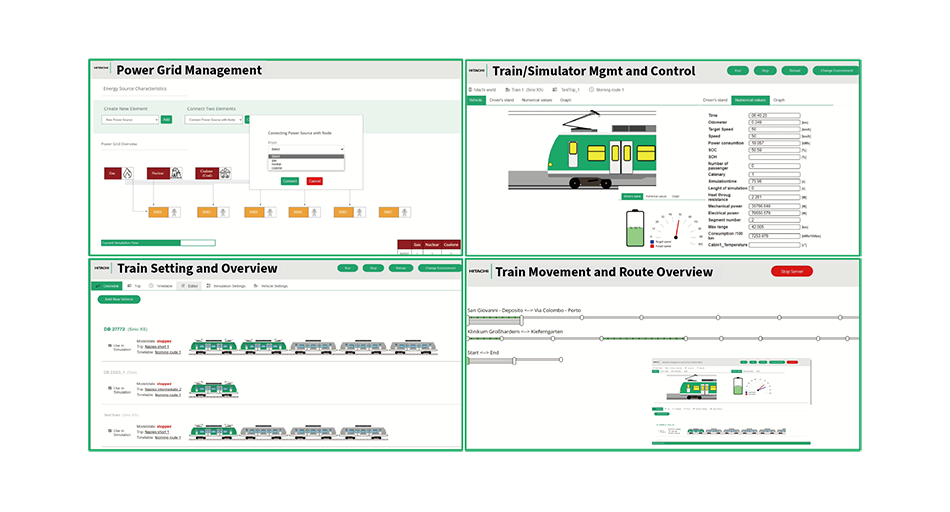Open the Naples intermediate 2 trip link

coord(163,389)
